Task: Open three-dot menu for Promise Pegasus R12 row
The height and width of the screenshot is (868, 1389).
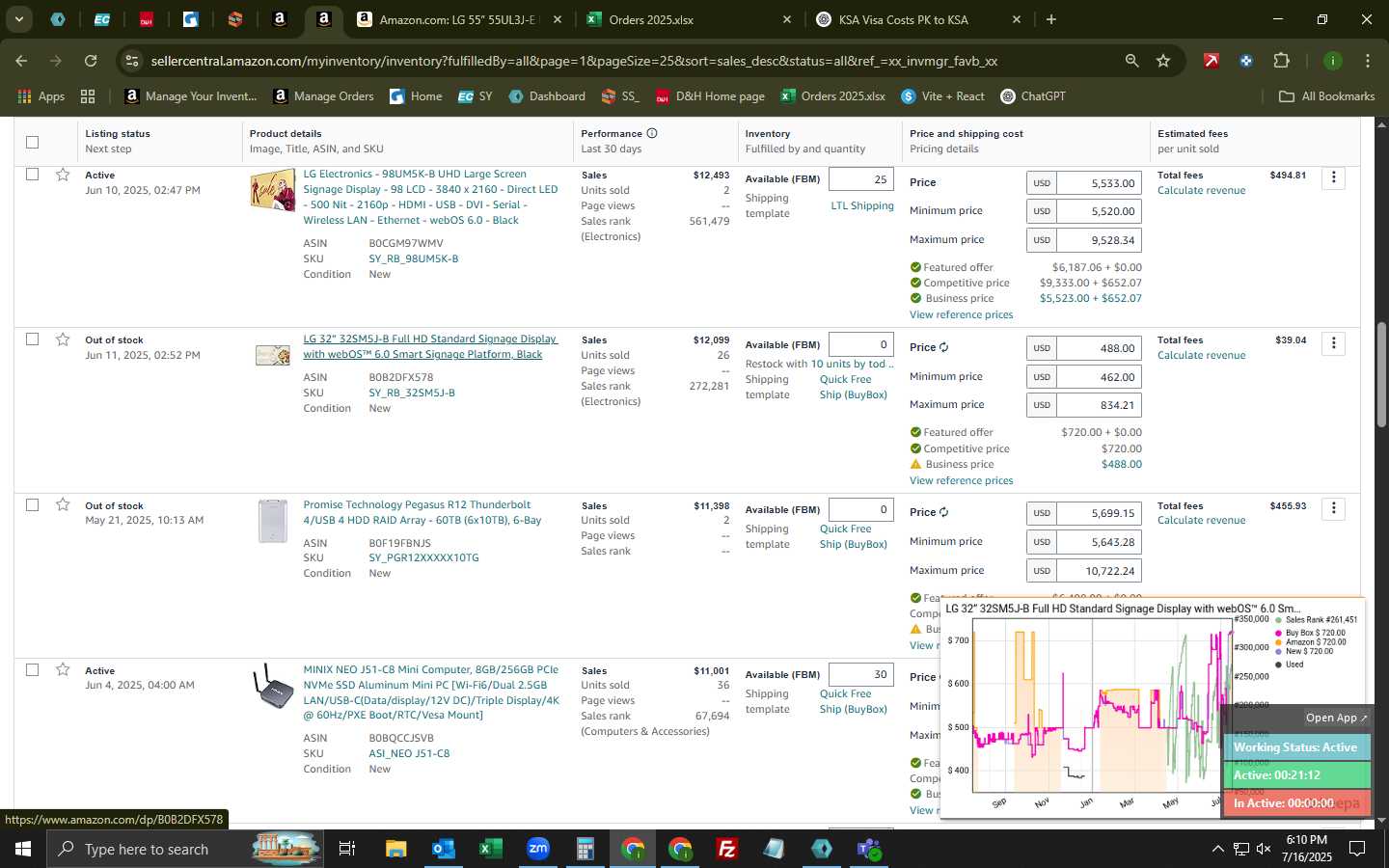Action: pyautogui.click(x=1333, y=508)
